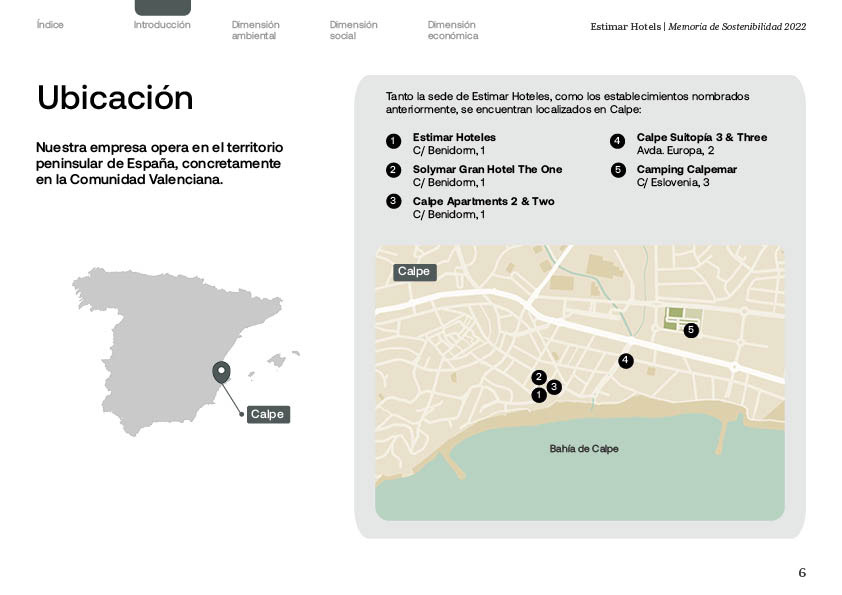The width and height of the screenshot is (842, 595).
Task: Click the 'C/ Eslovenia, 3' address
Action: coord(673,183)
